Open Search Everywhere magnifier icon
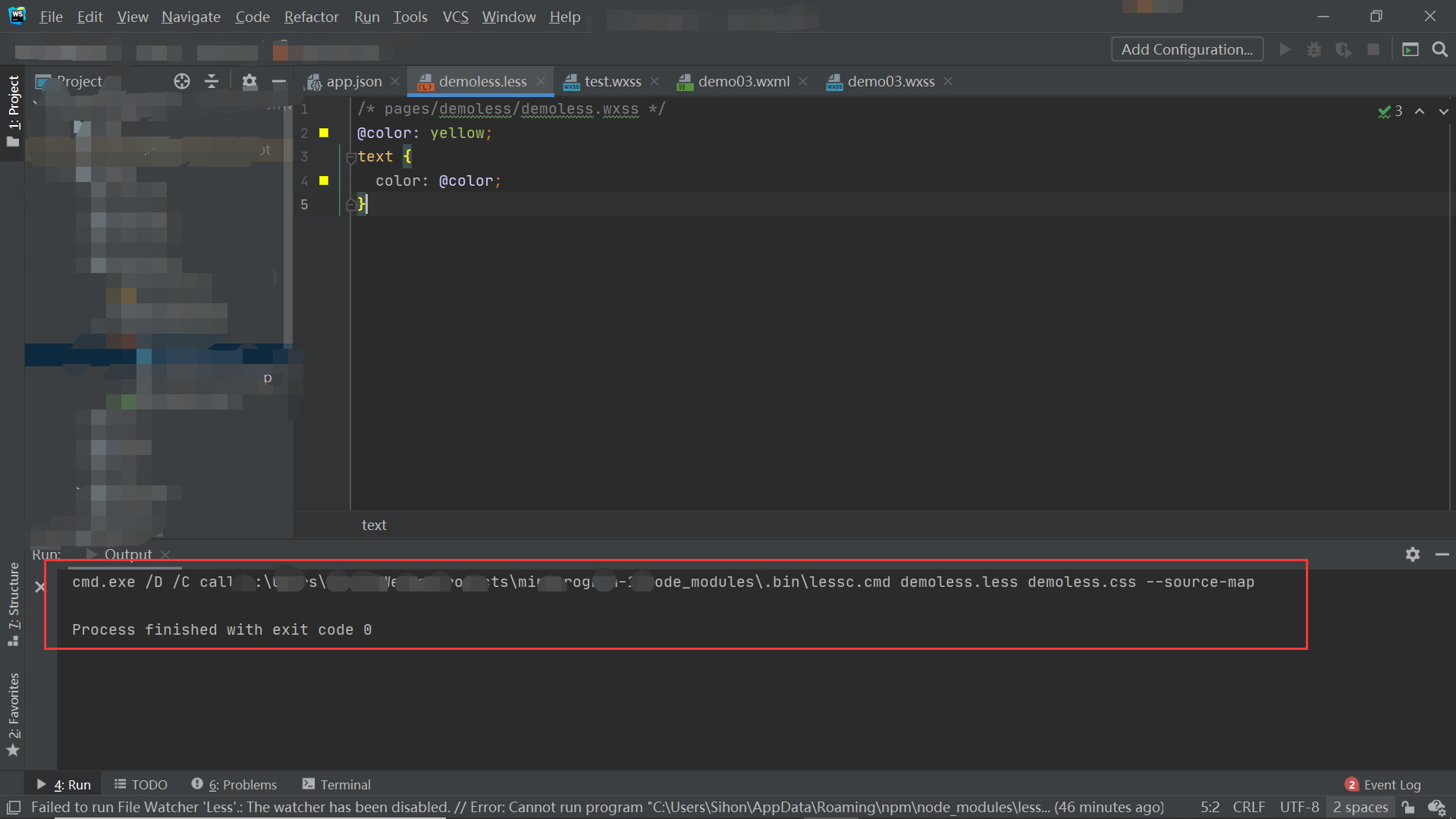 click(1440, 49)
